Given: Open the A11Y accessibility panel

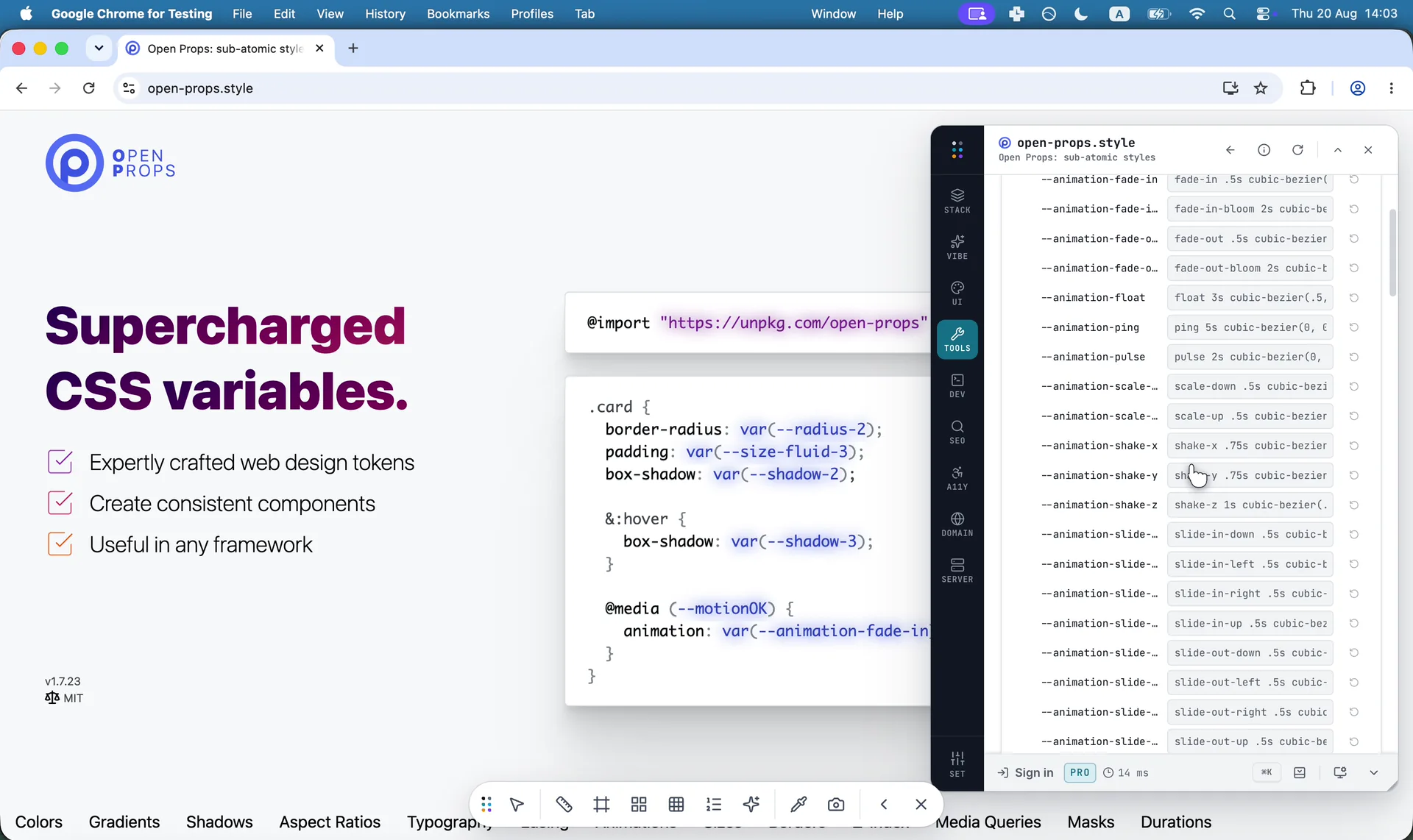Looking at the screenshot, I should click(x=957, y=478).
